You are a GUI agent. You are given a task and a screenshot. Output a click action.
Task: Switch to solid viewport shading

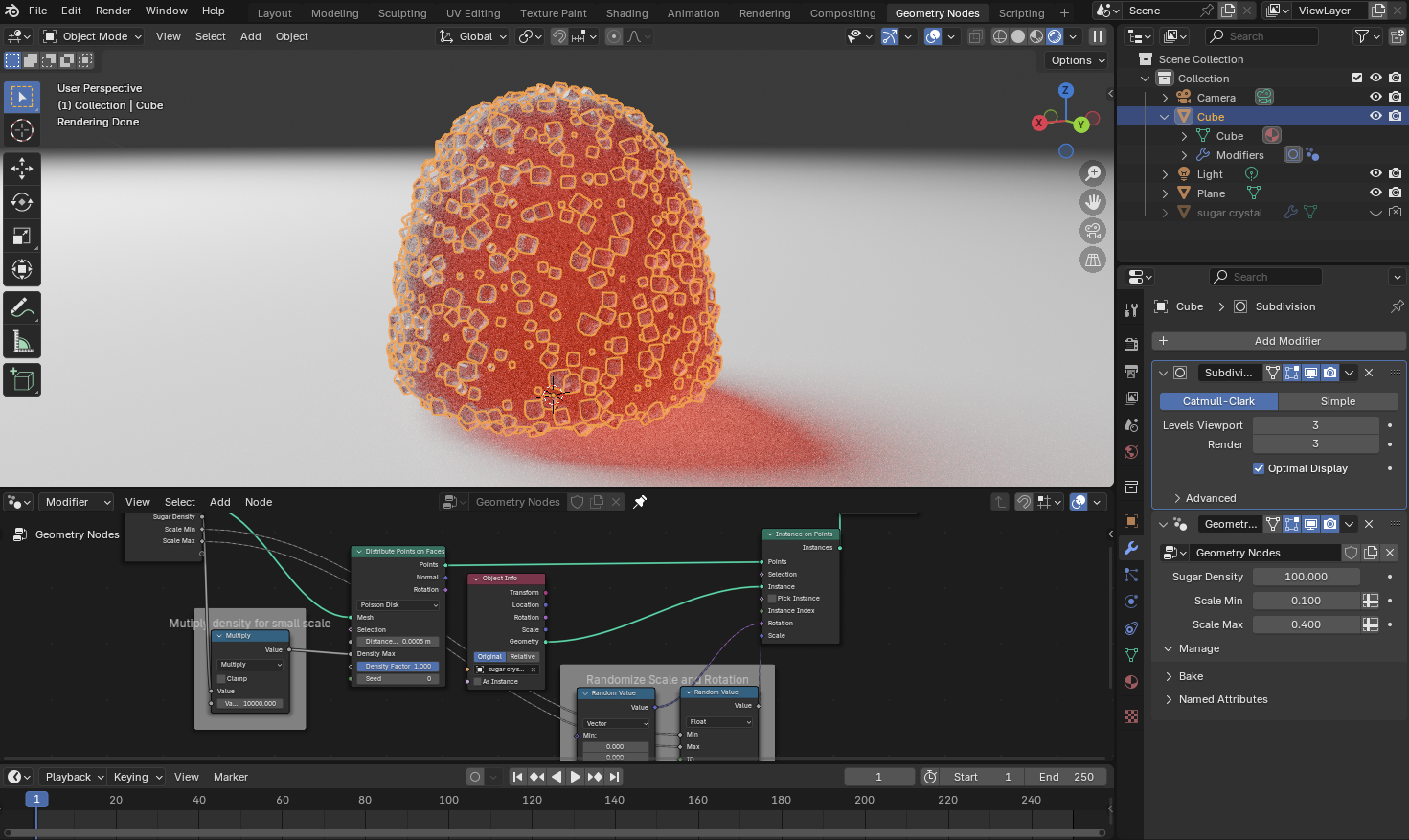pos(1018,36)
